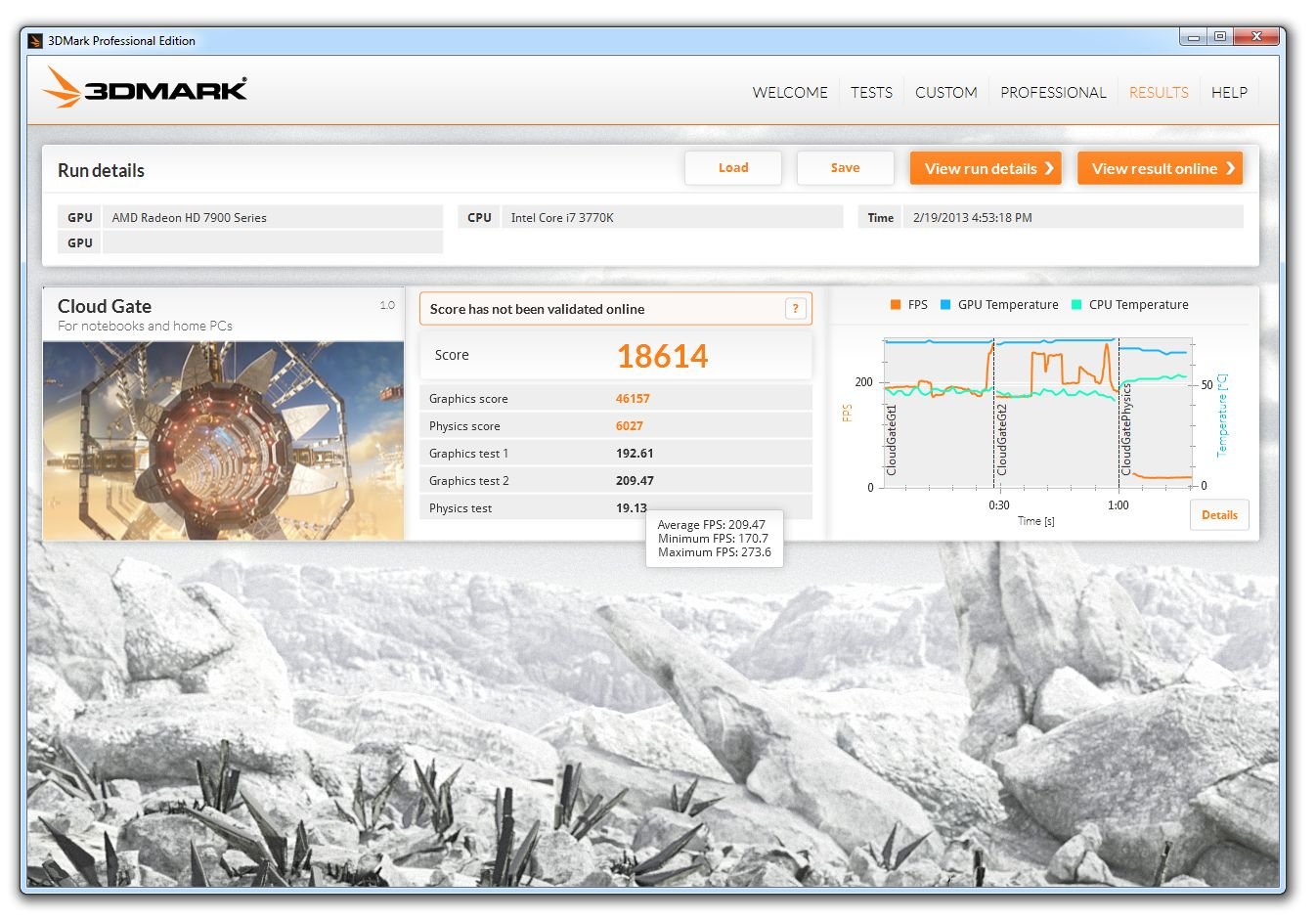
Task: Click the 'Average FPS: 209.47' tooltip line
Action: tap(712, 525)
